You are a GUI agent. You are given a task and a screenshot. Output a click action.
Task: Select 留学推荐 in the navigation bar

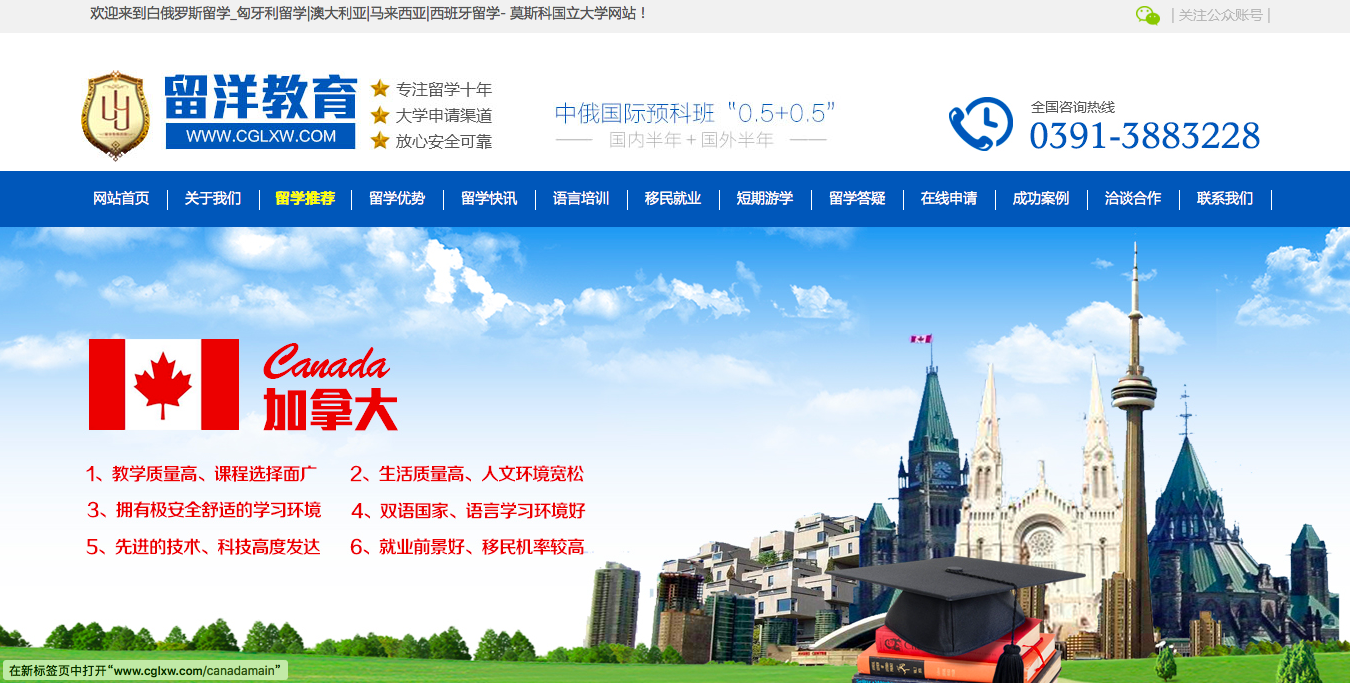click(x=305, y=198)
